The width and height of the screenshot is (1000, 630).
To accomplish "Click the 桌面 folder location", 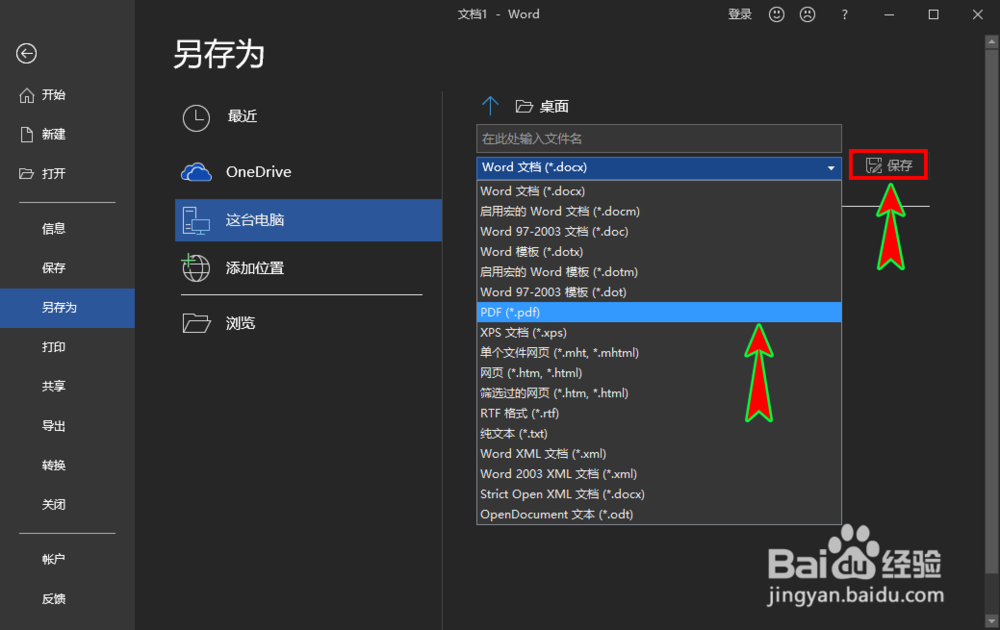I will coord(542,106).
